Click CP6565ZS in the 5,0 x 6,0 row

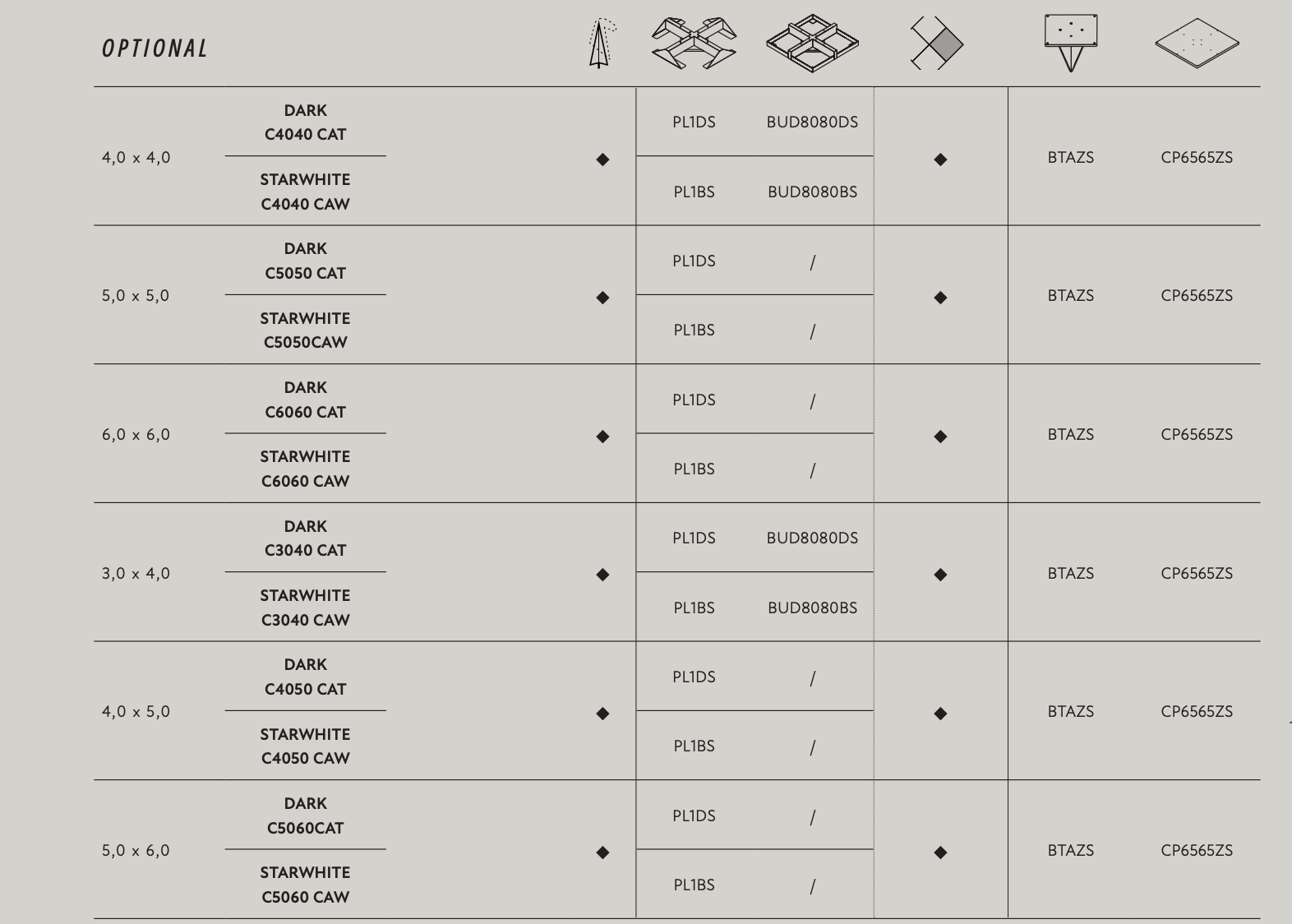(1197, 851)
